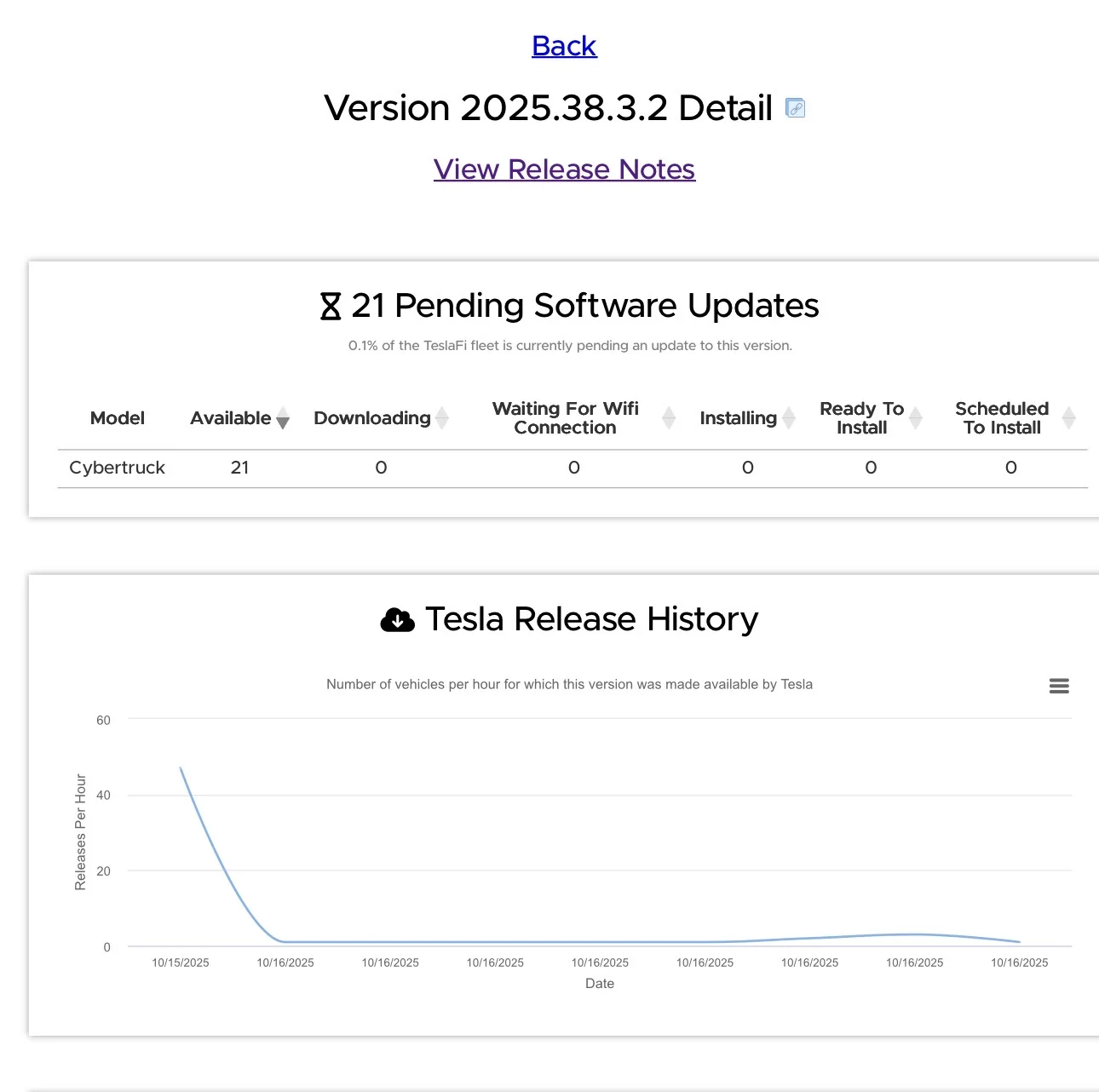The width and height of the screenshot is (1099, 1092).
Task: Sort by the Installing column arrows
Action: click(789, 418)
